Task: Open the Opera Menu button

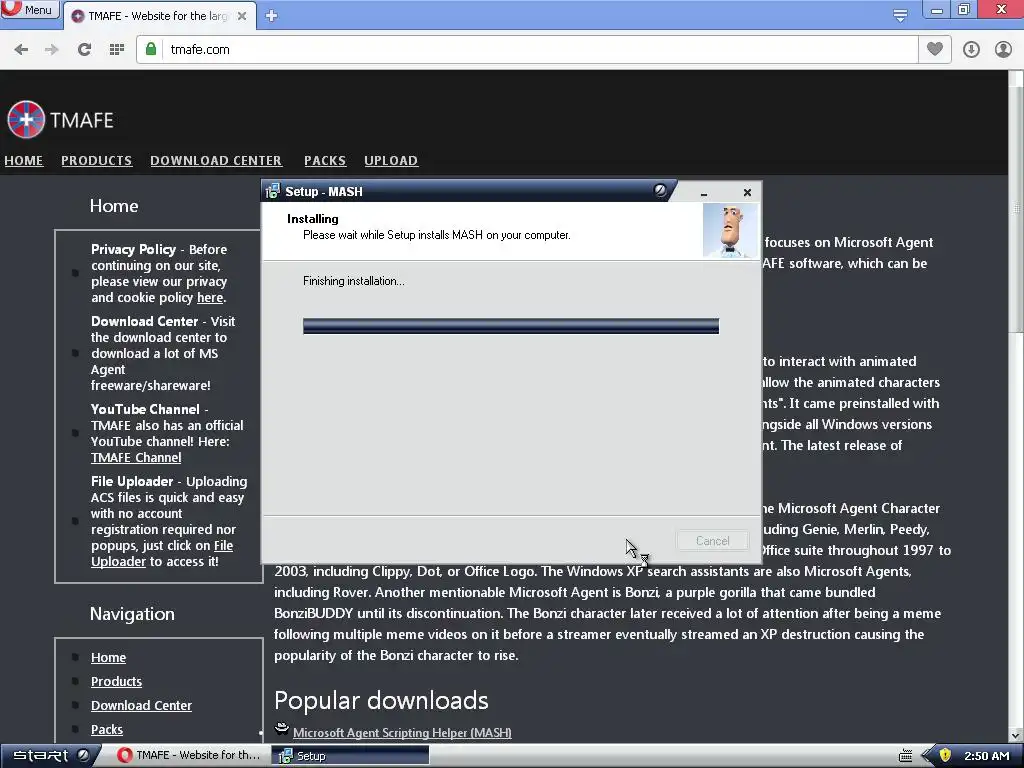Action: point(29,9)
